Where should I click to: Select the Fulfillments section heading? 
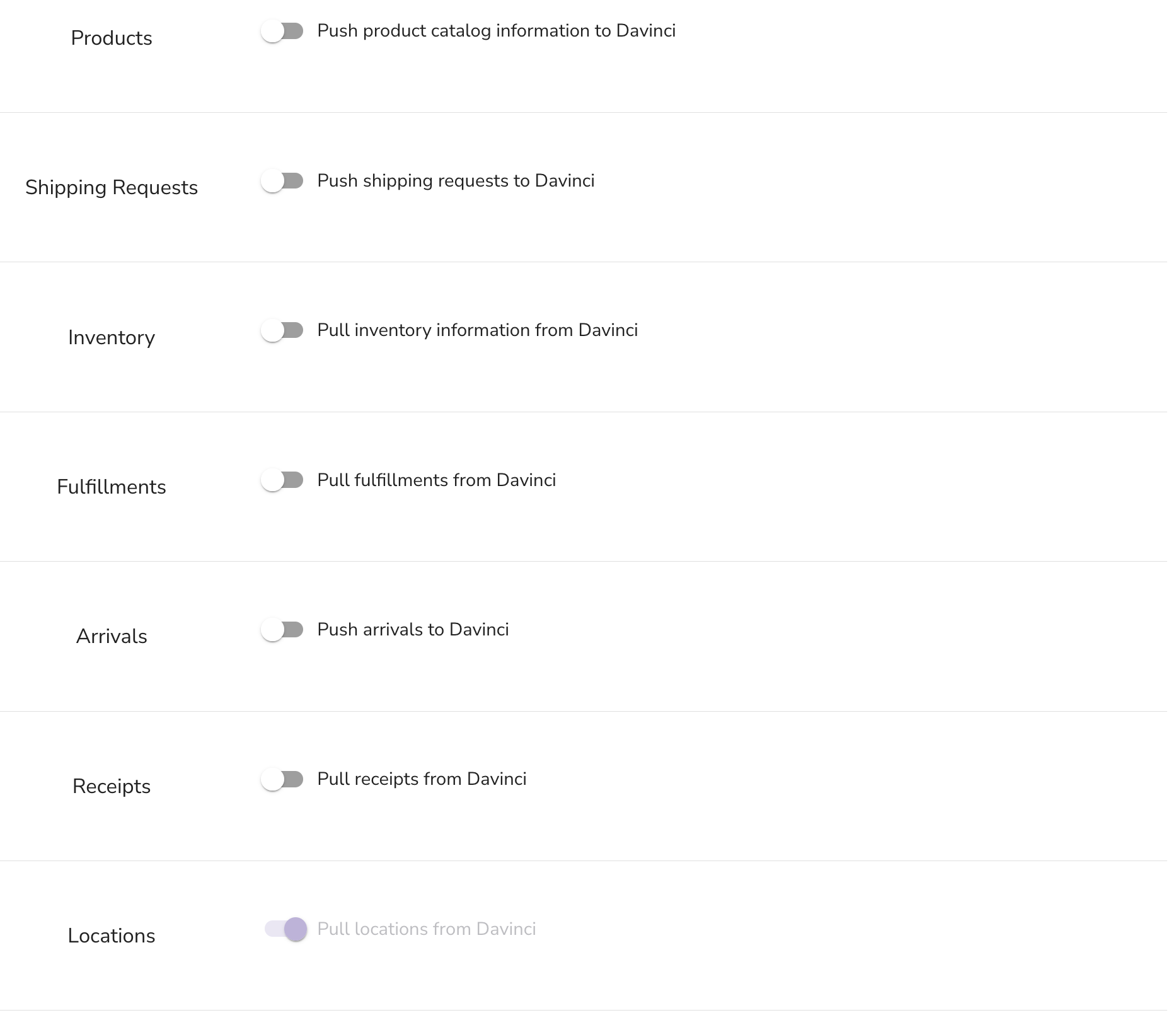112,487
